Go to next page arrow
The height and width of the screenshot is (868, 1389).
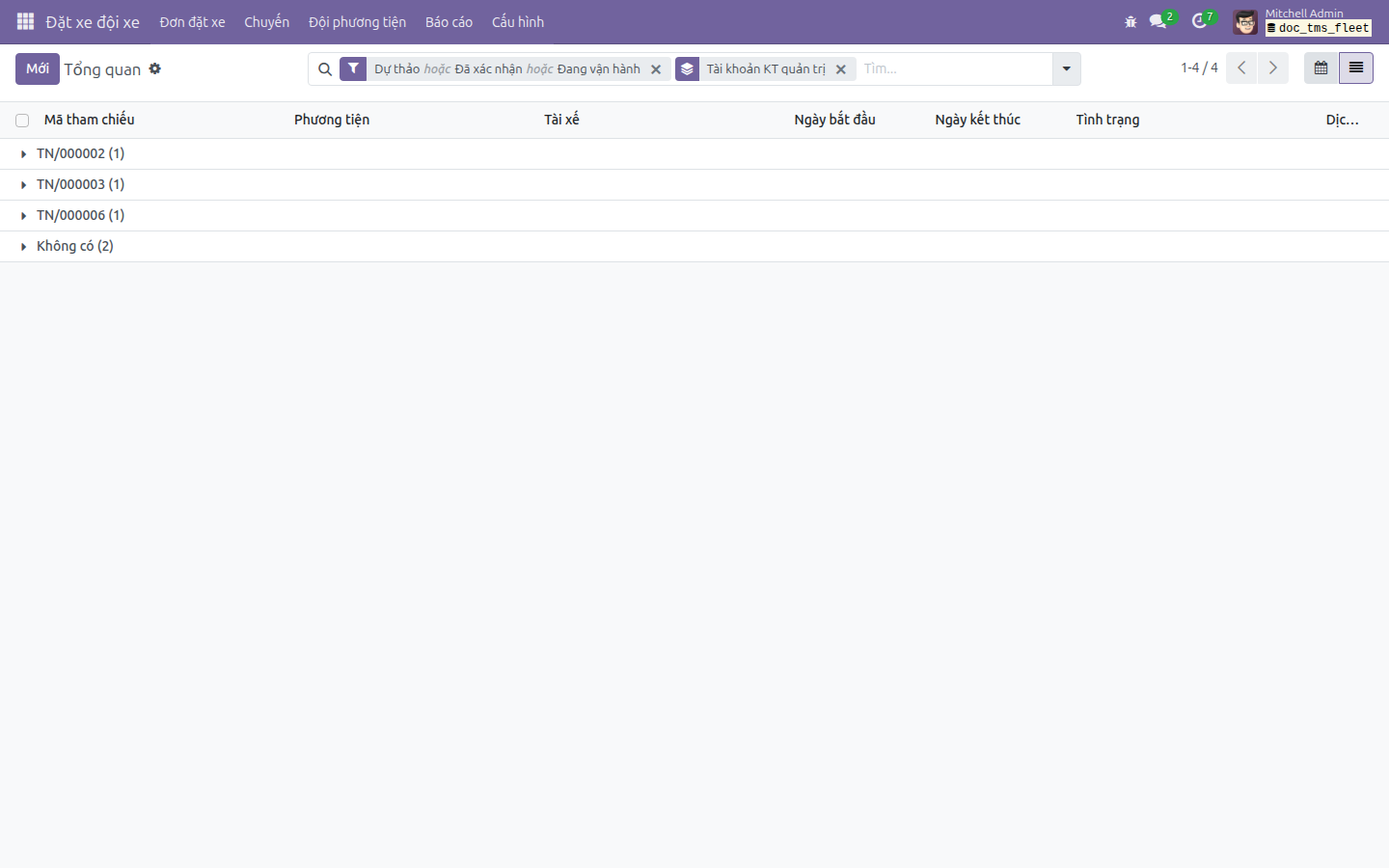(x=1273, y=68)
